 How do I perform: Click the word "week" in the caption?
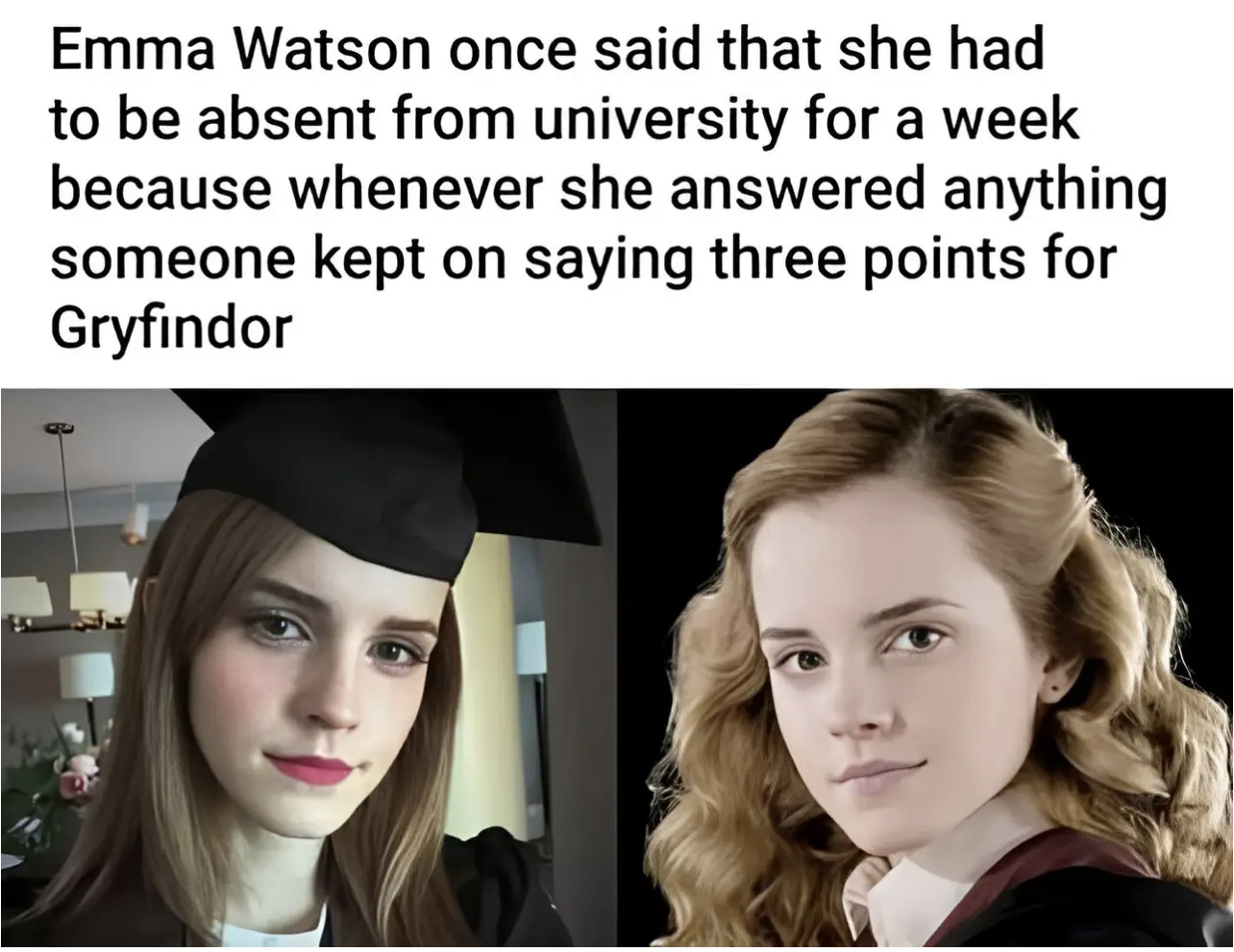coord(1018,121)
